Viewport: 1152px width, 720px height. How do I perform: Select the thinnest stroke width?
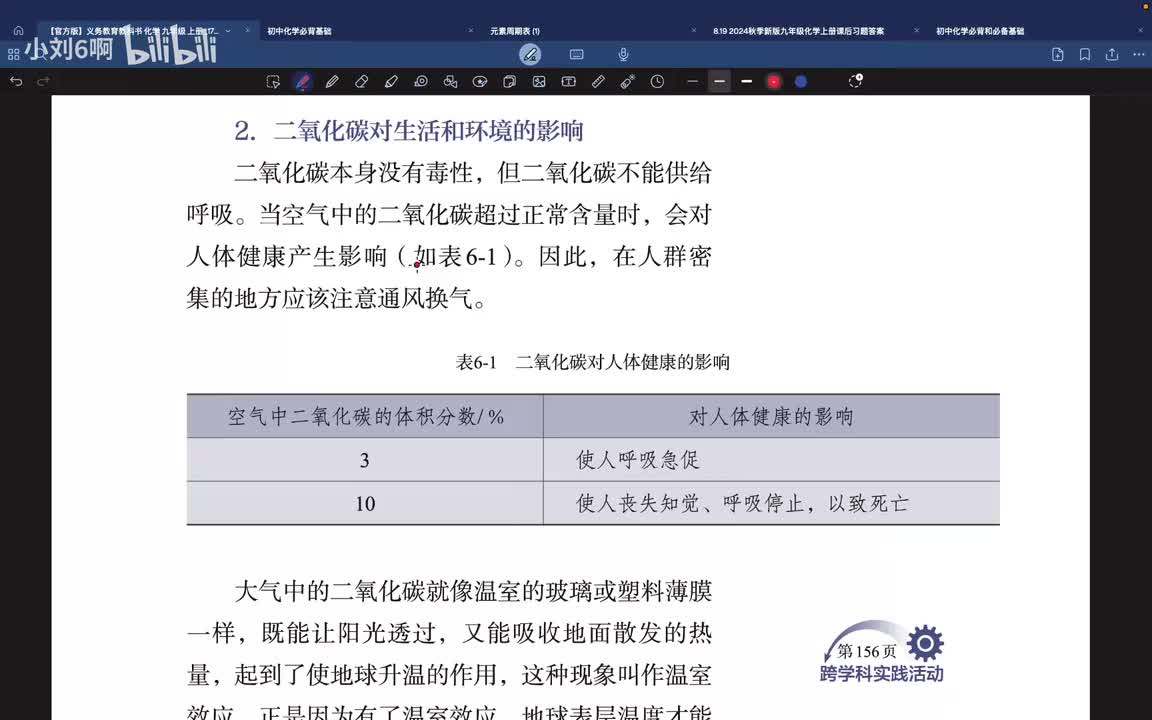[x=692, y=82]
